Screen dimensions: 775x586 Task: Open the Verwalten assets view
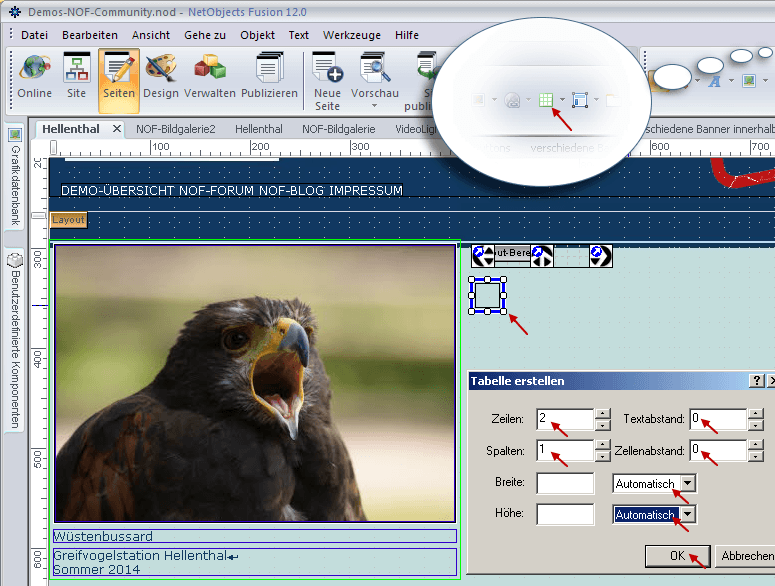[210, 77]
